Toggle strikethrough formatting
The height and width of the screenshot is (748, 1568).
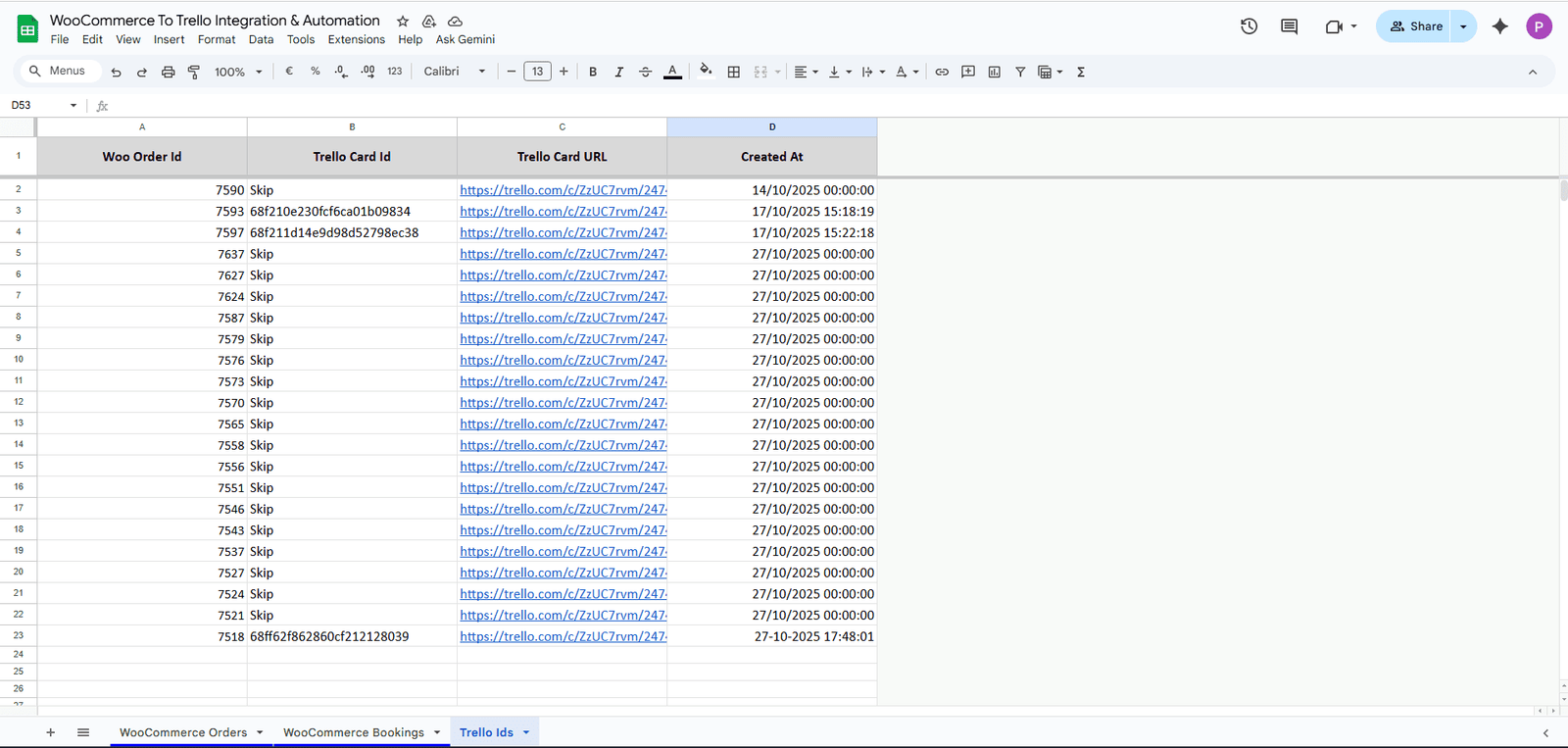click(645, 72)
